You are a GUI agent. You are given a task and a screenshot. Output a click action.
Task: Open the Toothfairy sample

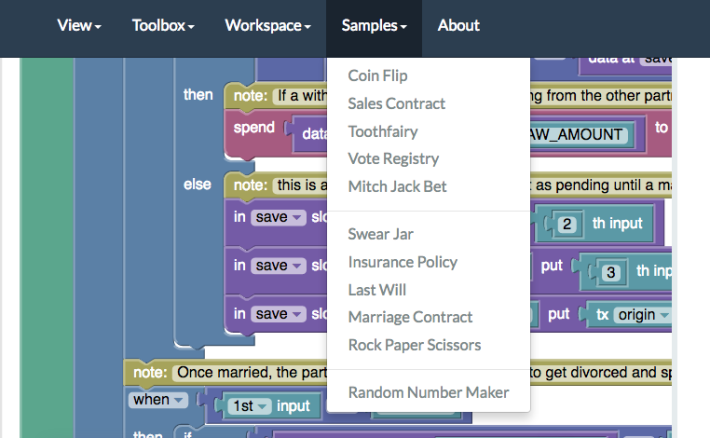383,131
